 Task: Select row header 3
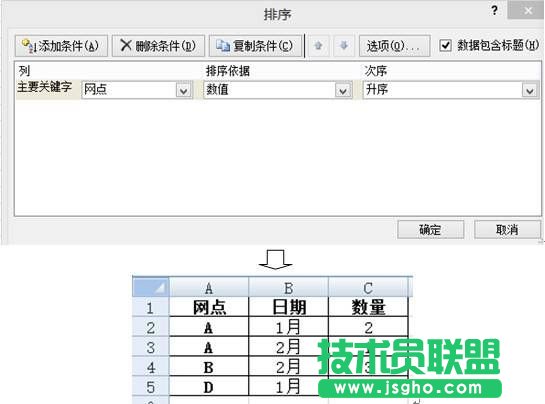151,347
